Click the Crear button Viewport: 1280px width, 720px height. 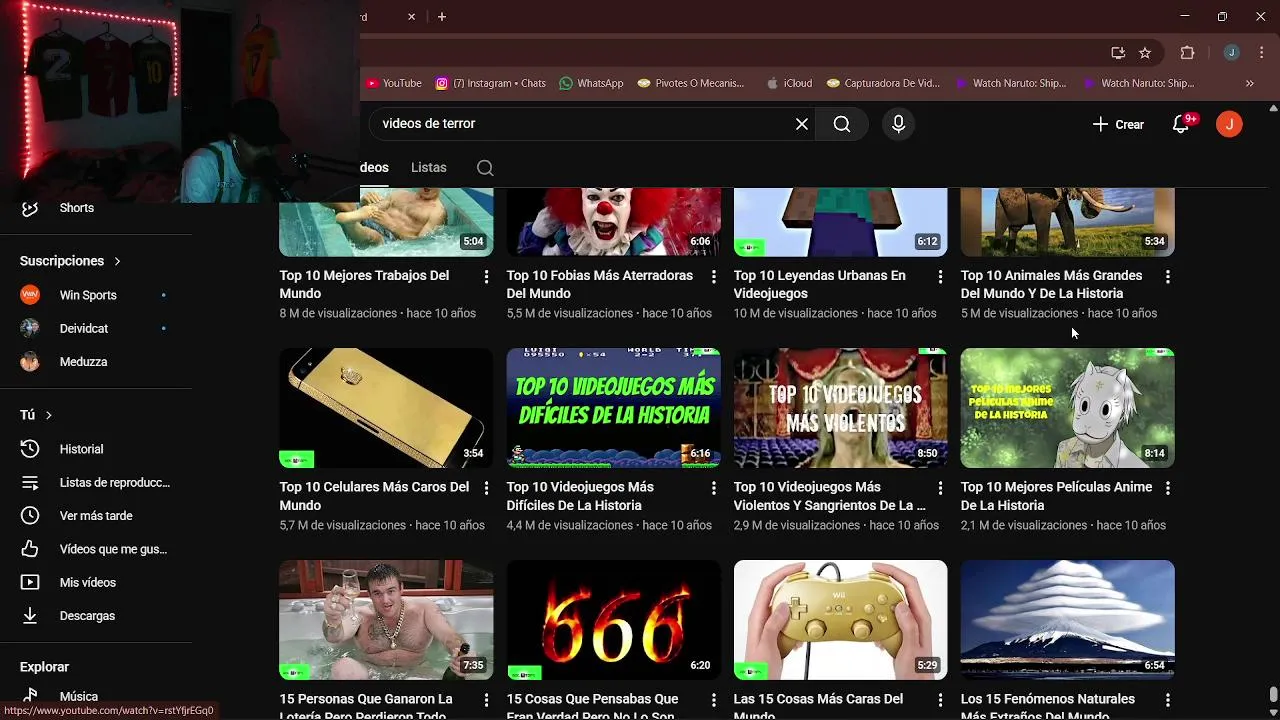[x=1118, y=124]
